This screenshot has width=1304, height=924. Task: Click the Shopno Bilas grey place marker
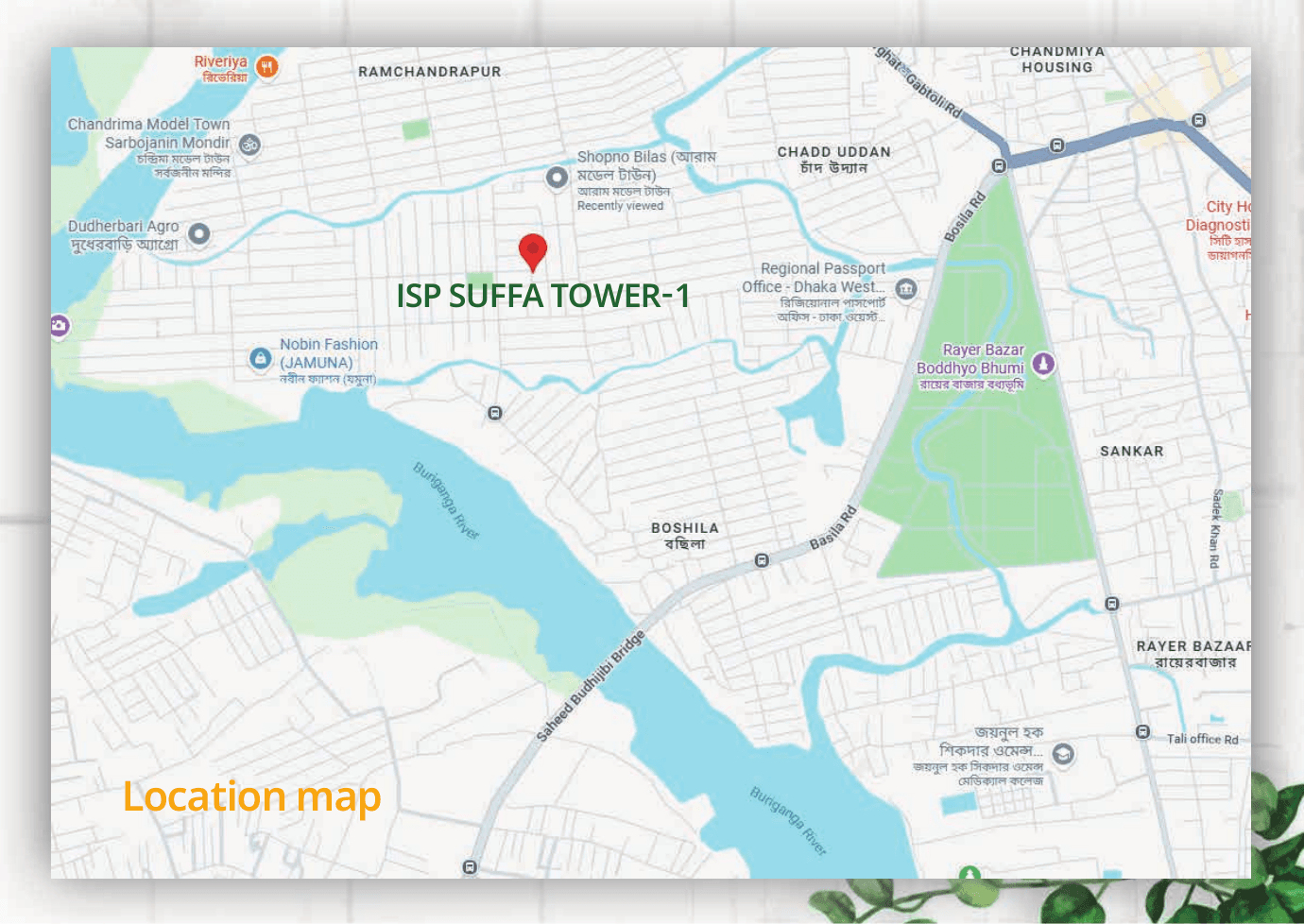click(558, 177)
